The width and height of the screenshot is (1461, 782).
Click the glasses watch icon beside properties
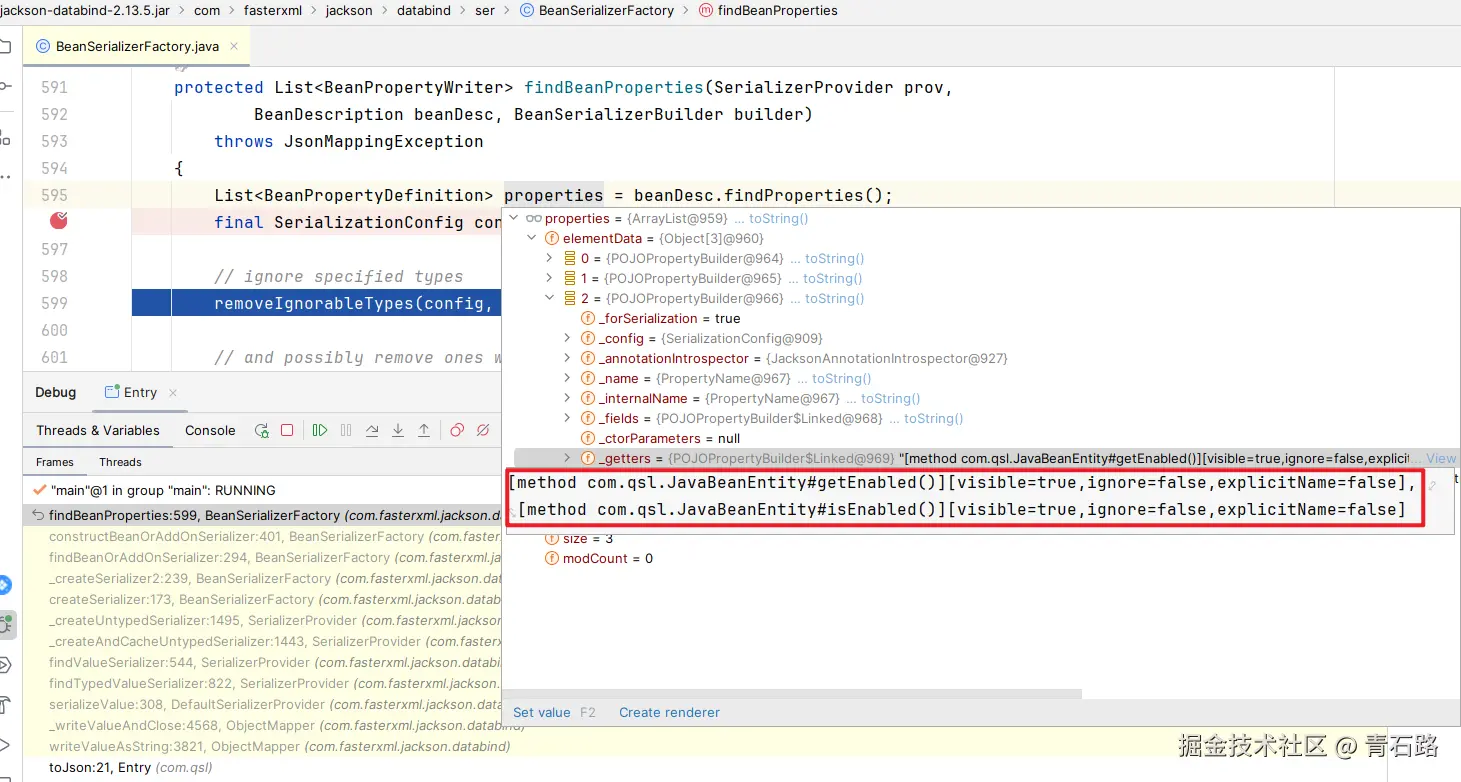pos(533,218)
